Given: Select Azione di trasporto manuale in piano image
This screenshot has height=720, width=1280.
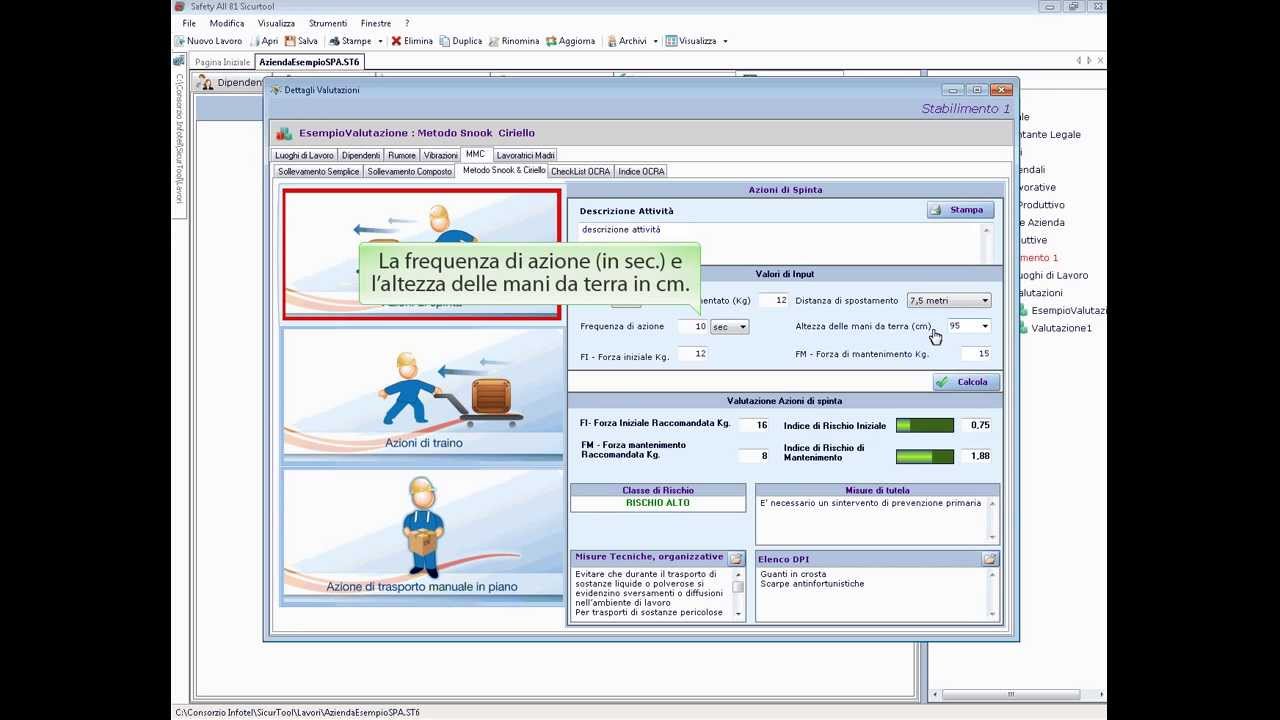Looking at the screenshot, I should point(423,535).
